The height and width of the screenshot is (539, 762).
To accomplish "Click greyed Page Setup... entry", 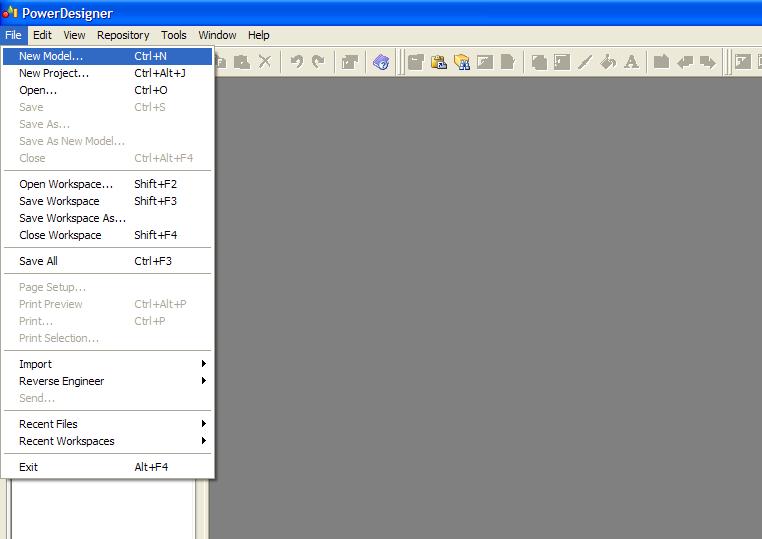I will click(x=107, y=287).
